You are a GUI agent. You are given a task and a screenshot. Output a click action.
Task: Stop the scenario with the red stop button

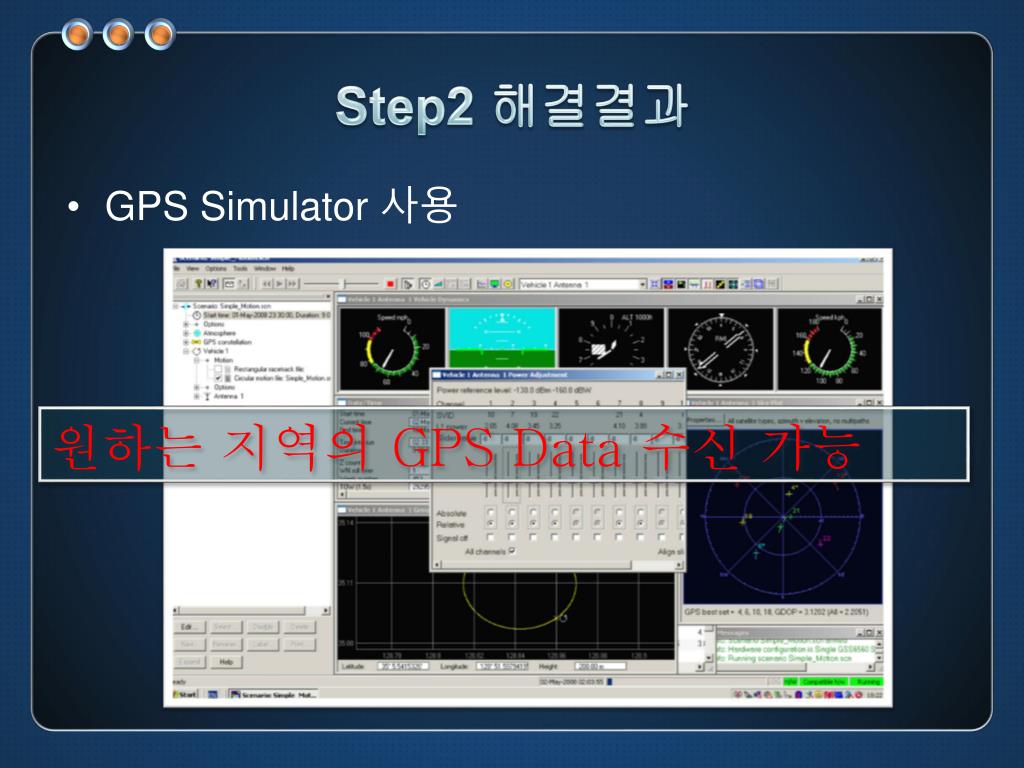tap(390, 284)
